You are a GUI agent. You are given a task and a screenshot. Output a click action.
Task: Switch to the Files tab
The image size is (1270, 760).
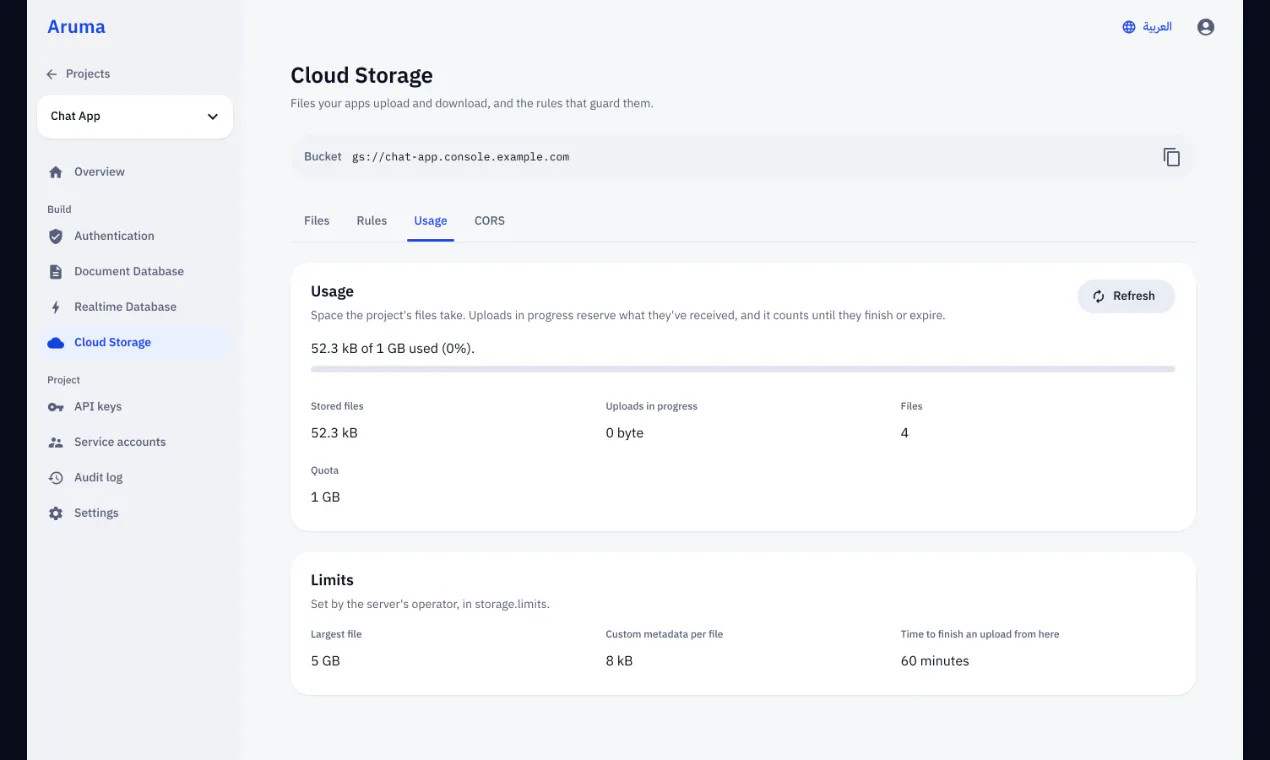317,221
